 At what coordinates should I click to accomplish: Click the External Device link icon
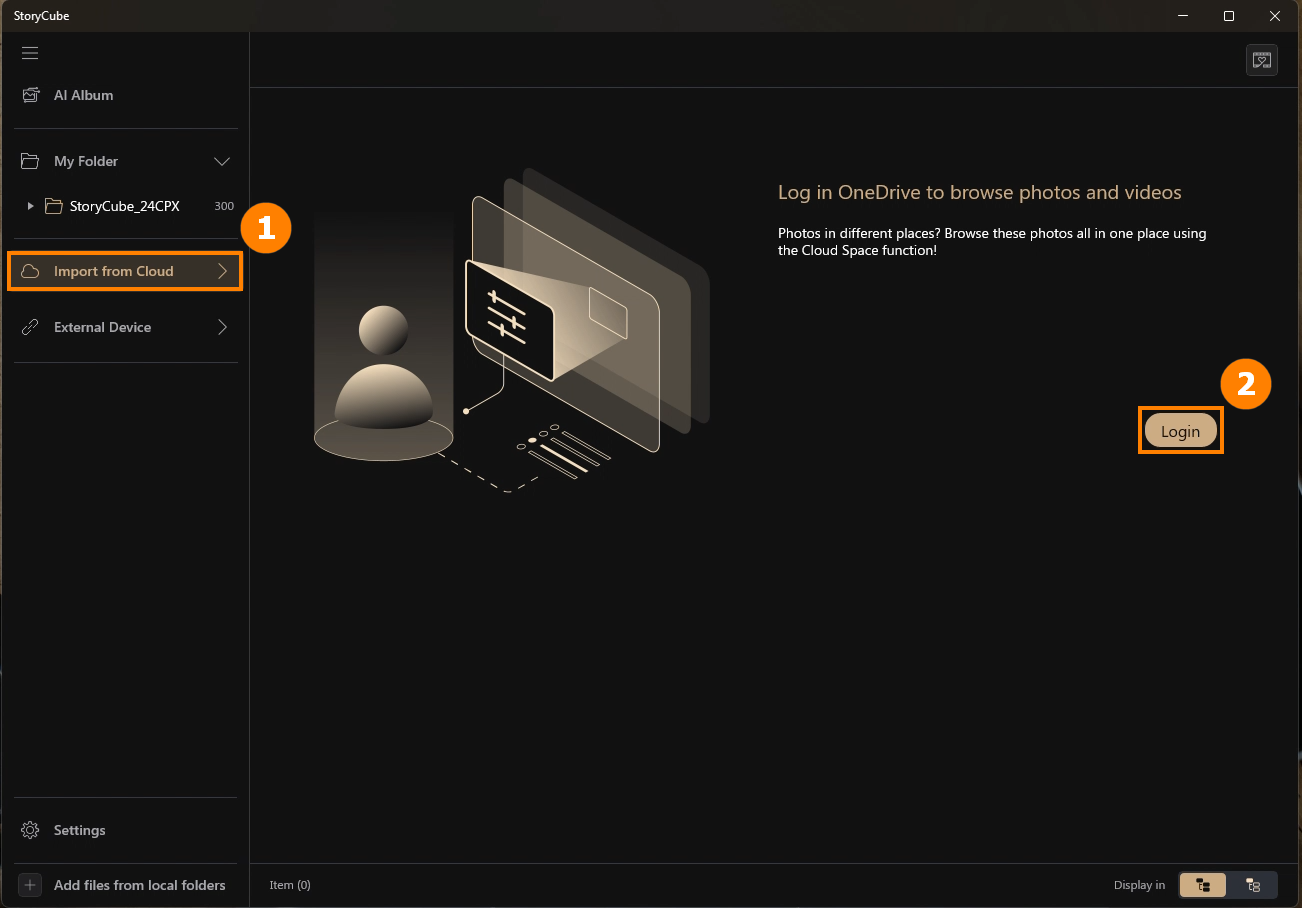tap(31, 327)
